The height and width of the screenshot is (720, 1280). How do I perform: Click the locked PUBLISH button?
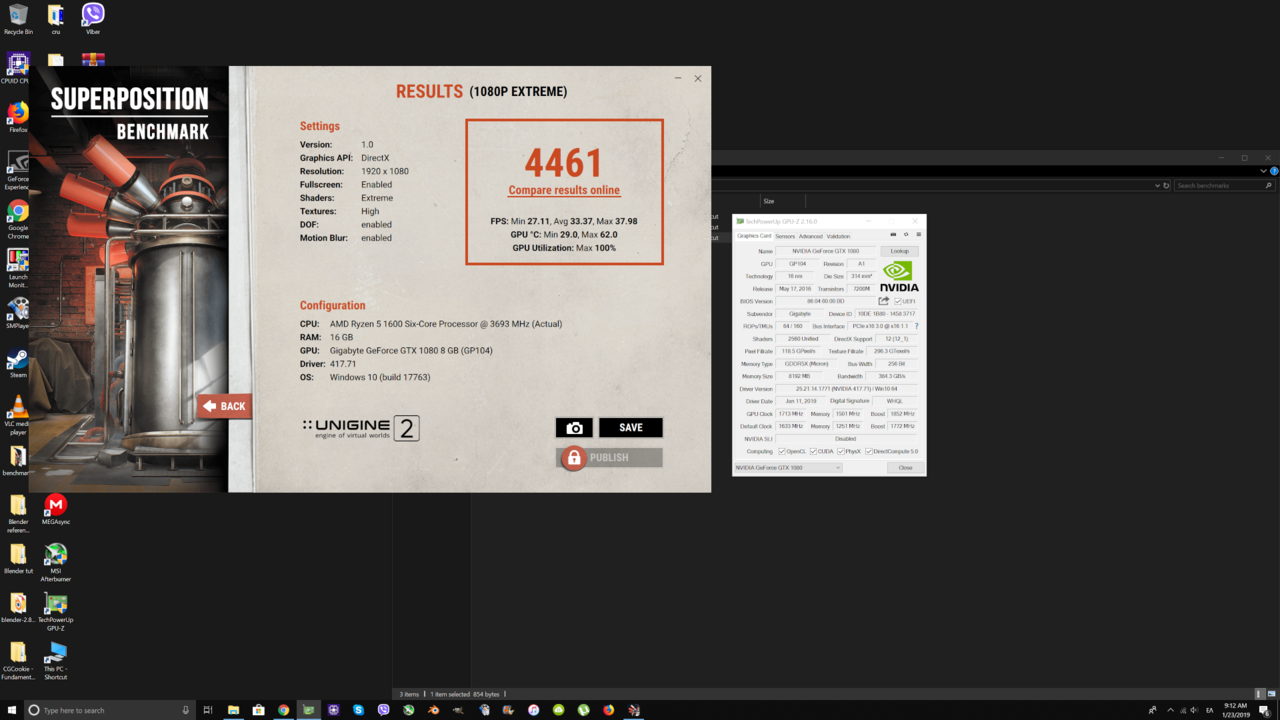pyautogui.click(x=609, y=457)
